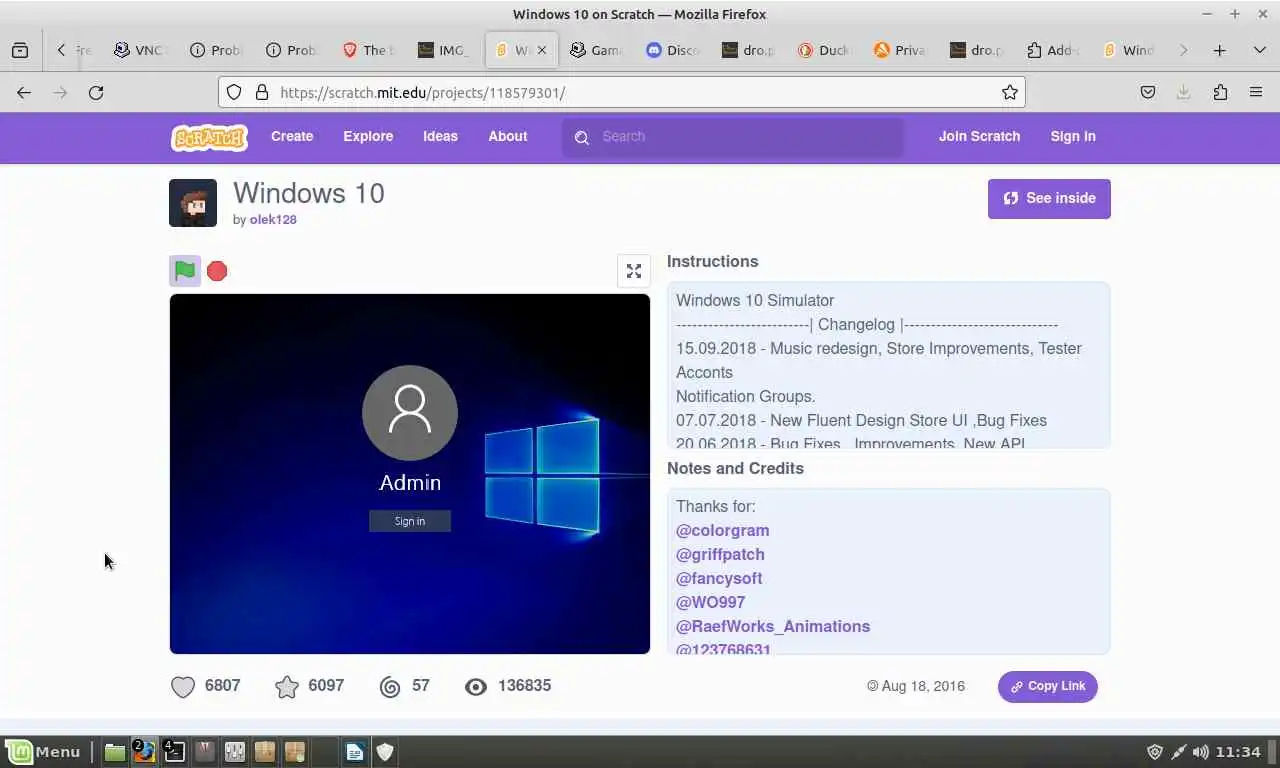The width and height of the screenshot is (1280, 768).
Task: Open the @fancysoft profile link
Action: pyautogui.click(x=719, y=579)
